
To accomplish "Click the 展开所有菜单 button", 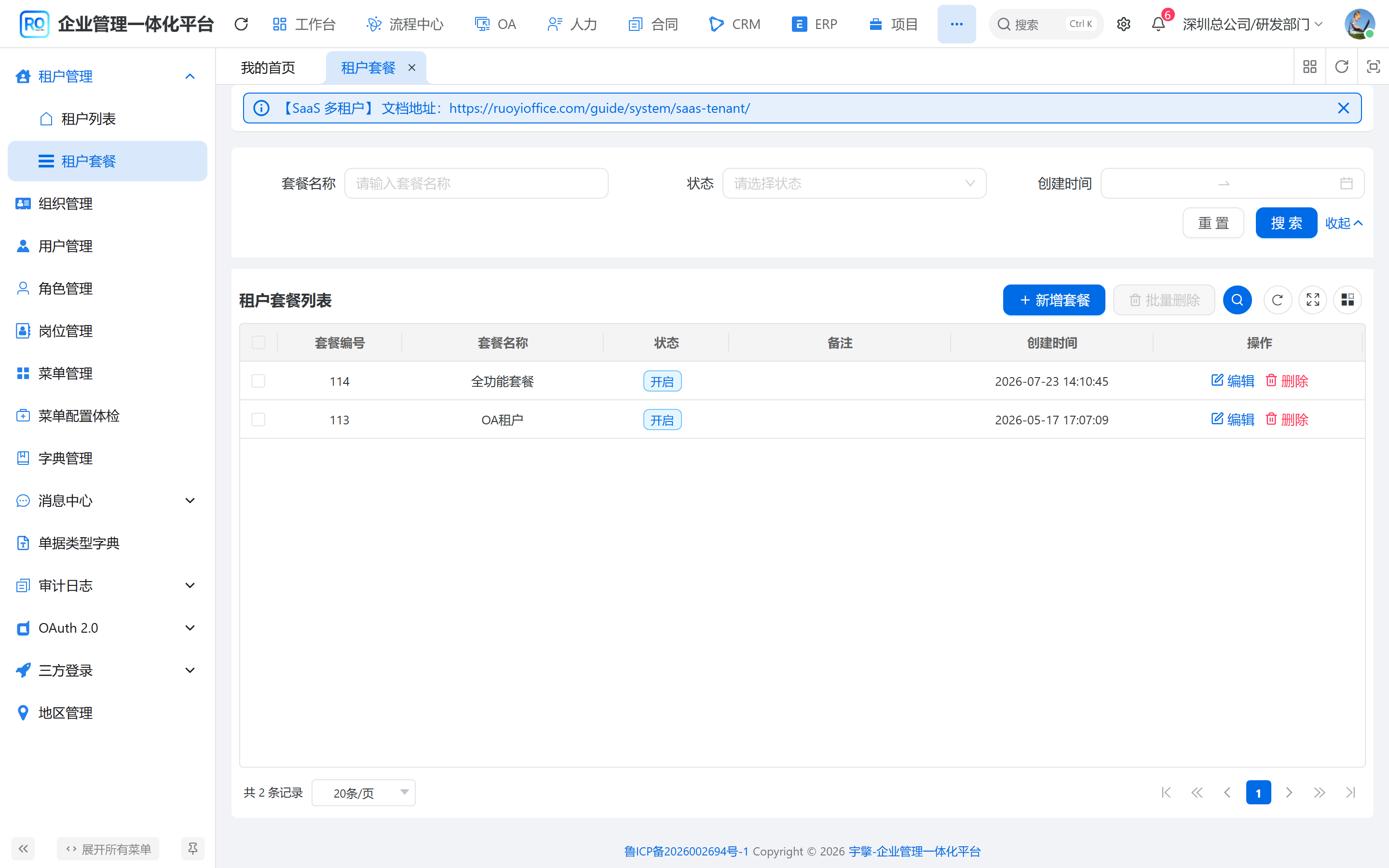I will point(108,849).
